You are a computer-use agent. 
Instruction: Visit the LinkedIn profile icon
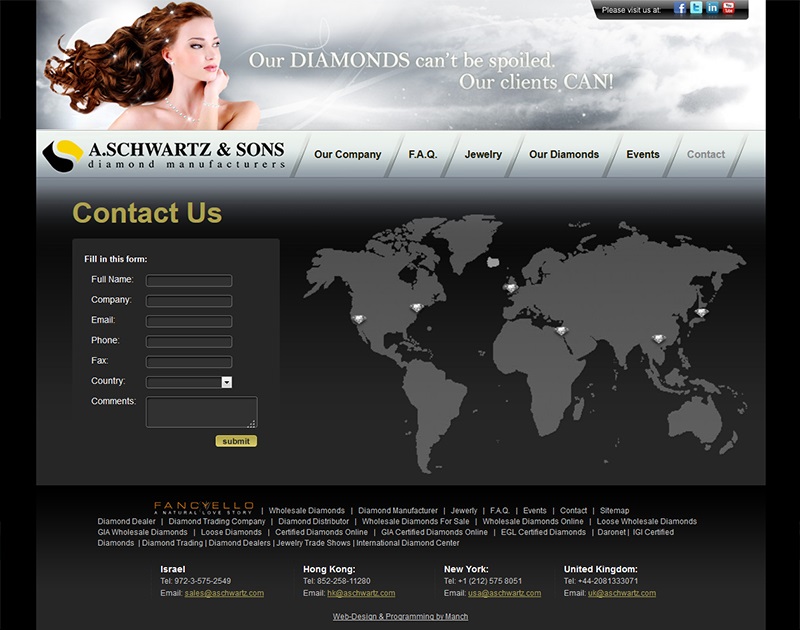(x=713, y=9)
